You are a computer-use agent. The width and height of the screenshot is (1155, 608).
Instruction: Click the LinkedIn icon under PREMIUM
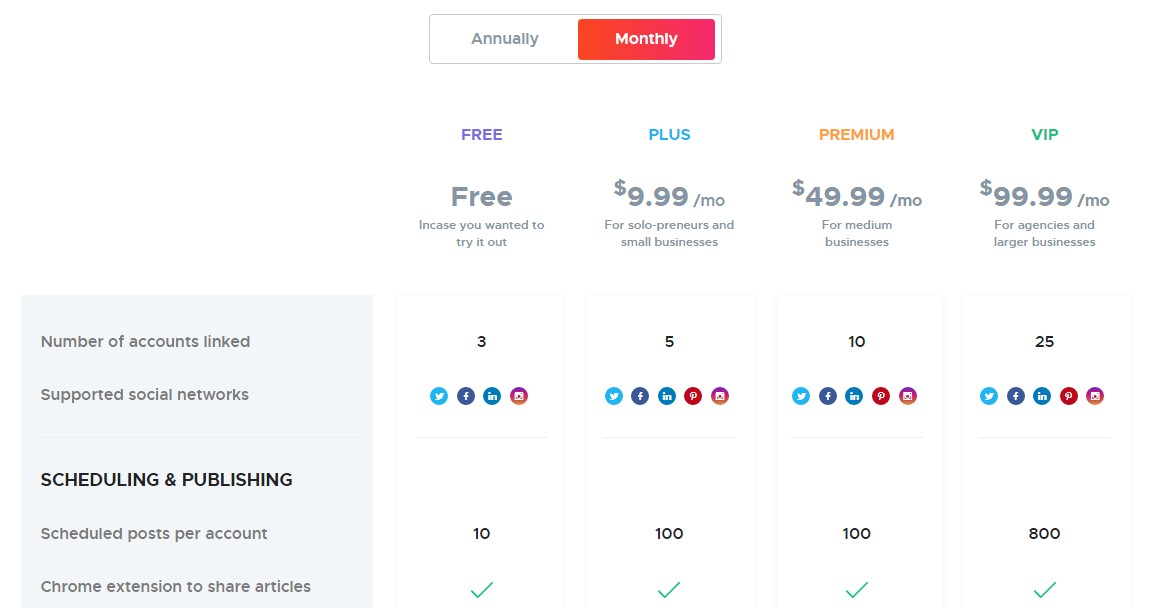[854, 396]
